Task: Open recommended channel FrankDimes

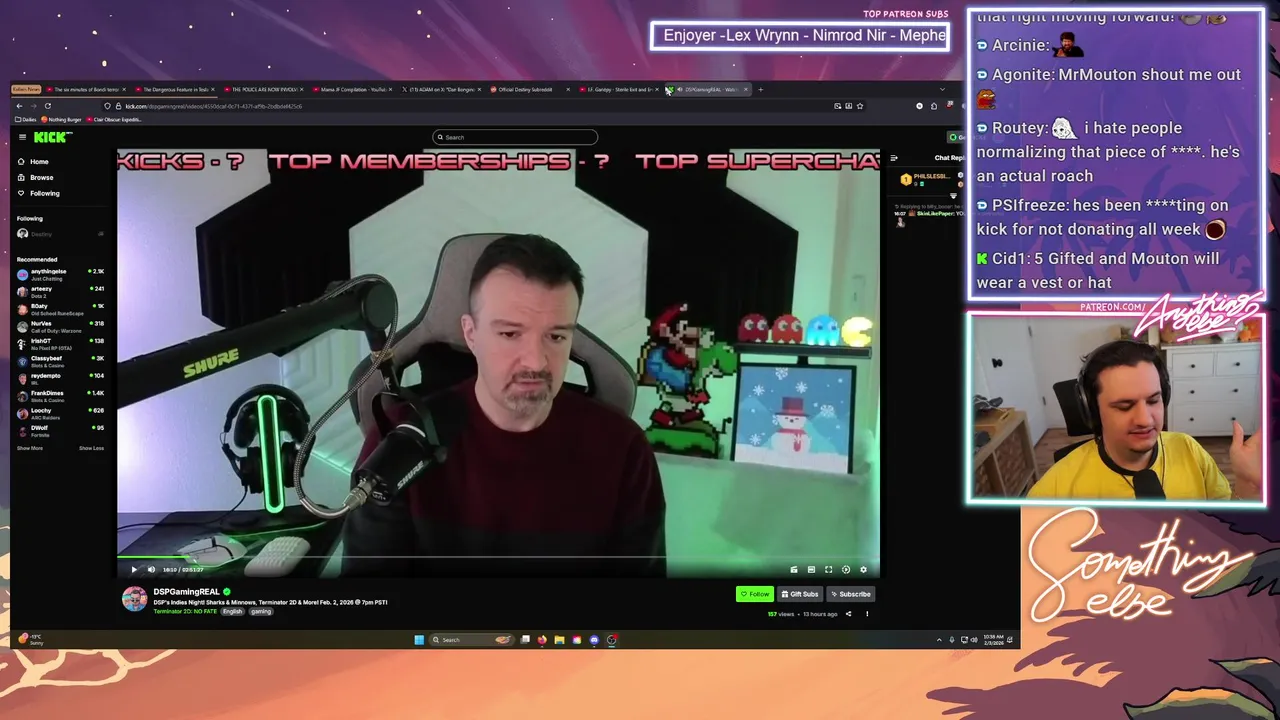Action: [x=60, y=395]
